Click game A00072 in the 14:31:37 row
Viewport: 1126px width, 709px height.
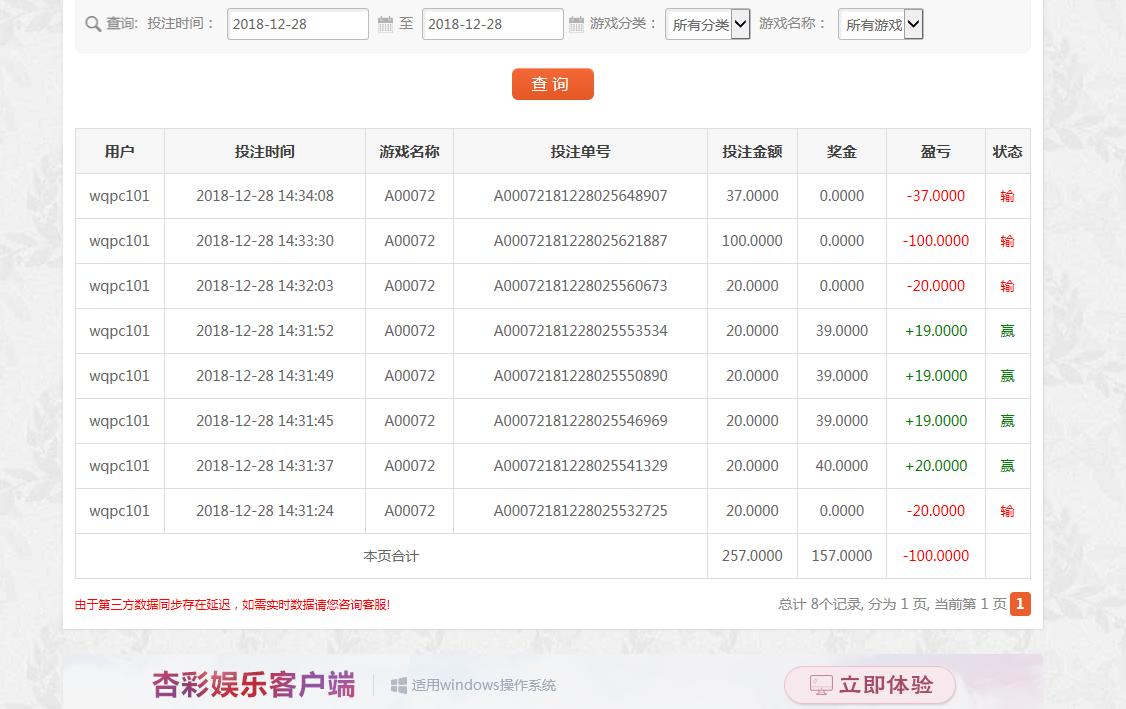pos(409,466)
